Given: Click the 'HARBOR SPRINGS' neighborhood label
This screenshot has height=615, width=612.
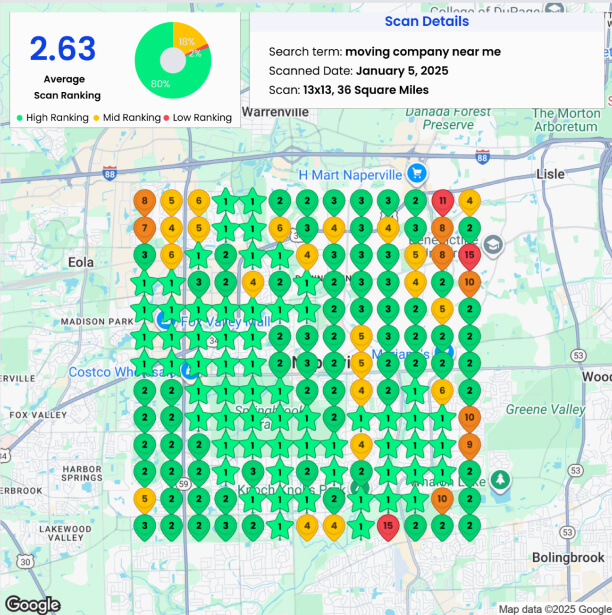Looking at the screenshot, I should point(82,473).
